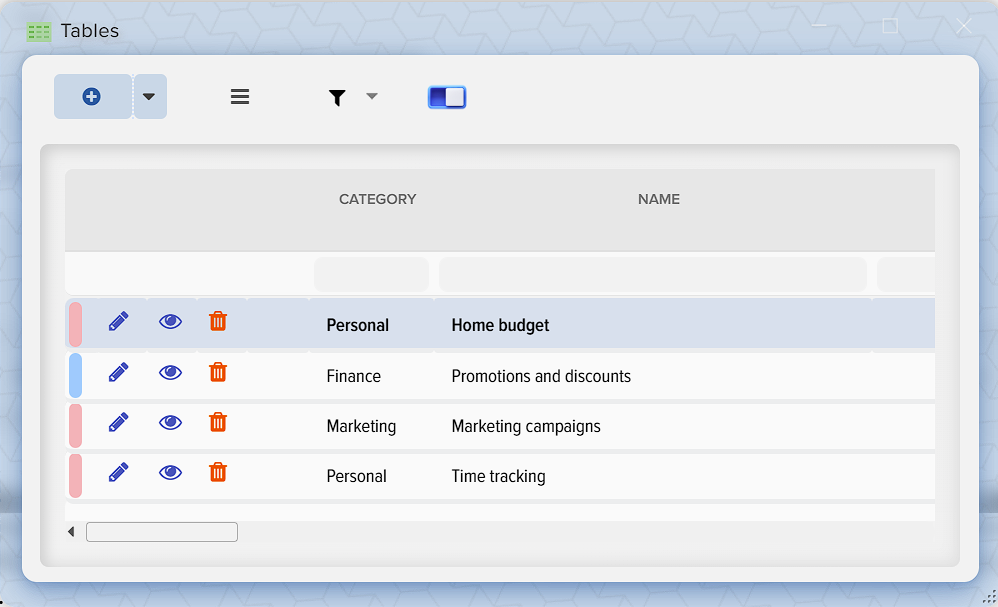The height and width of the screenshot is (607, 998).
Task: Select the 'Time tracking' name cell
Action: coord(498,476)
